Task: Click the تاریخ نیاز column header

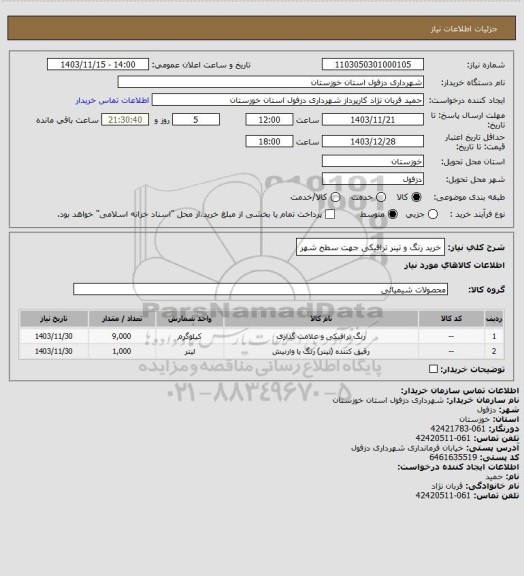Action: point(54,318)
